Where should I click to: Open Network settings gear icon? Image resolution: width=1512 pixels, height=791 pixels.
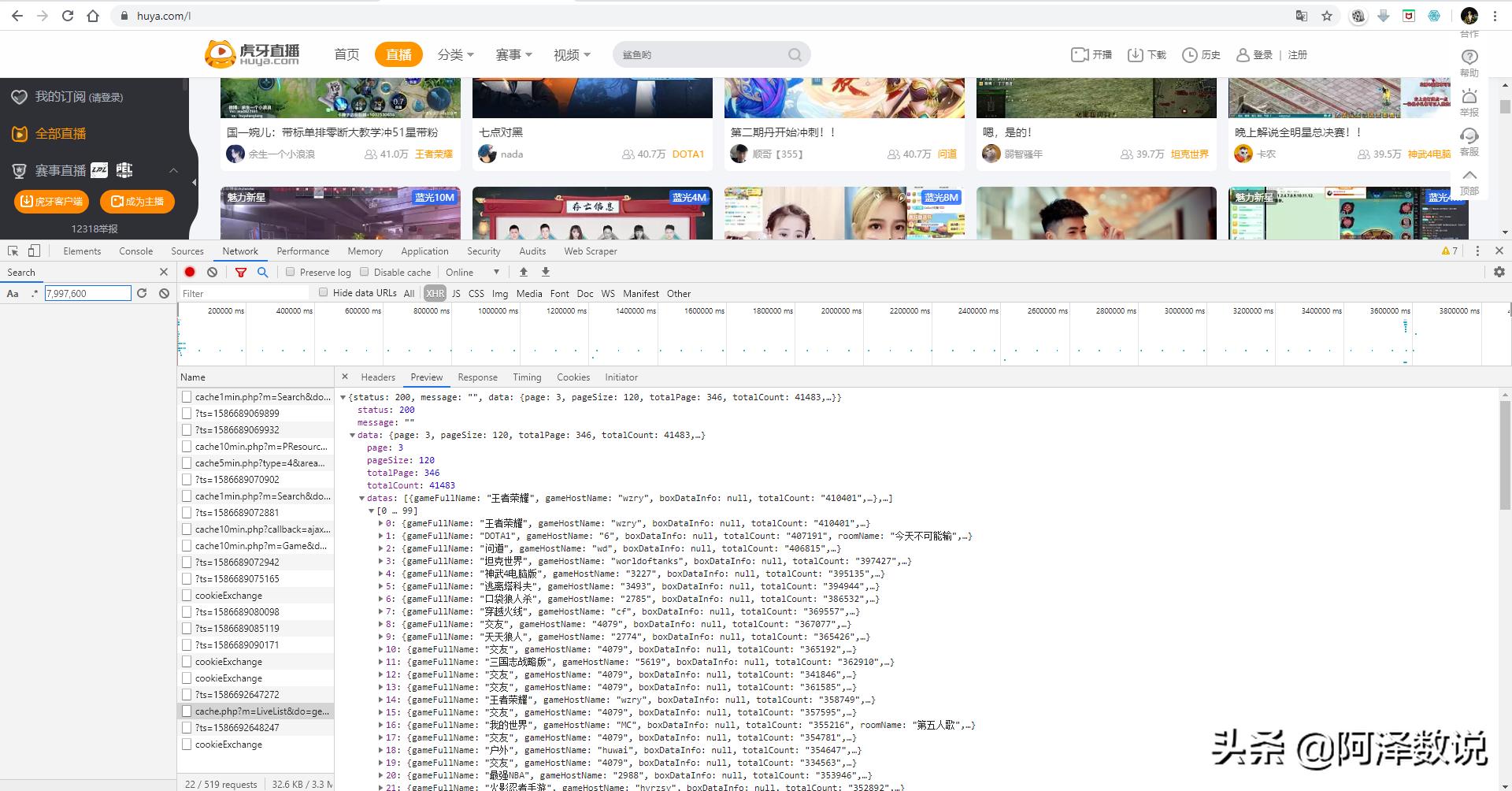pyautogui.click(x=1499, y=272)
